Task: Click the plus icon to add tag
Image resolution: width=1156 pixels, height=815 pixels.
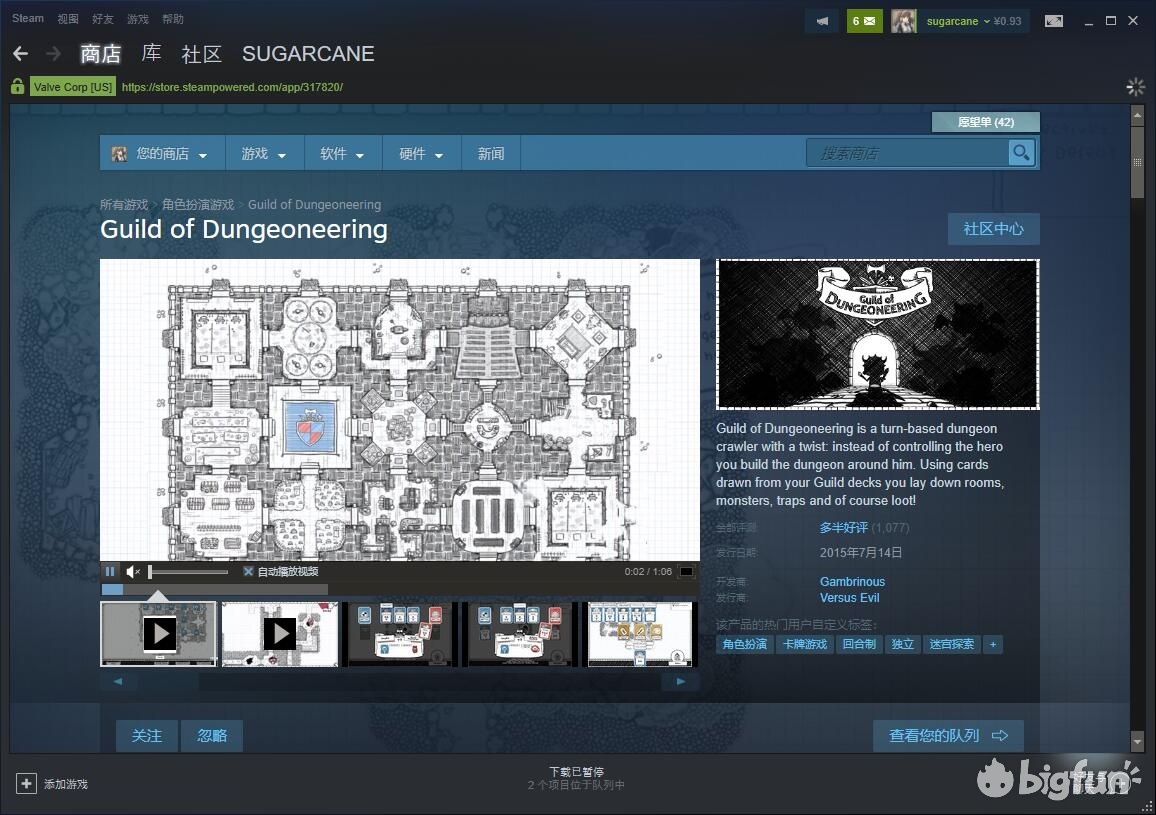Action: pyautogui.click(x=992, y=644)
